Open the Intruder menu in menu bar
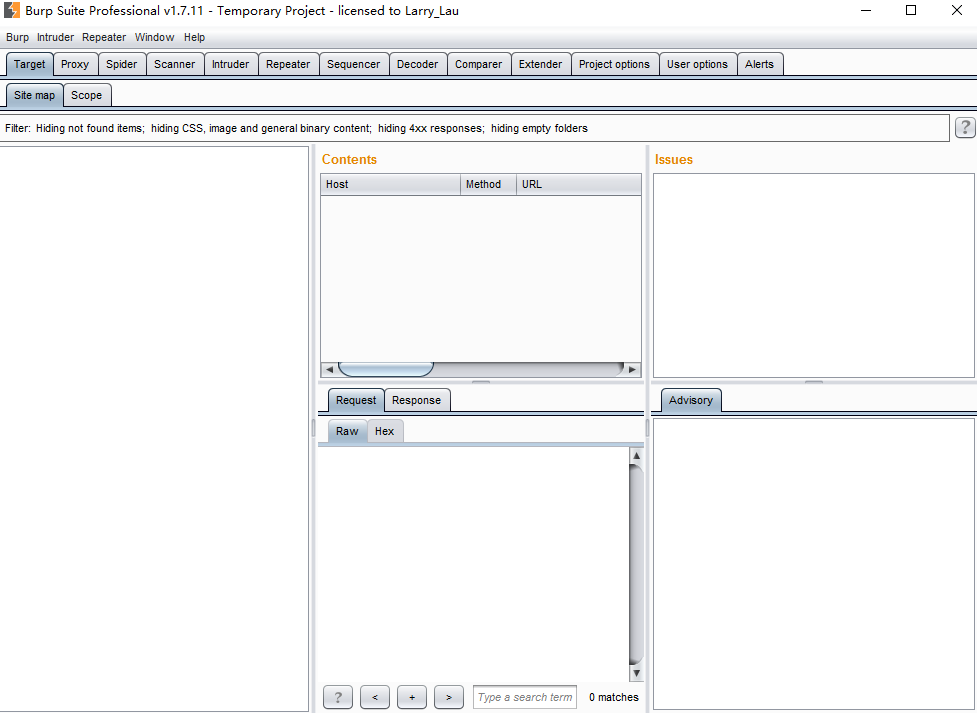Viewport: 977px width, 713px height. click(55, 37)
